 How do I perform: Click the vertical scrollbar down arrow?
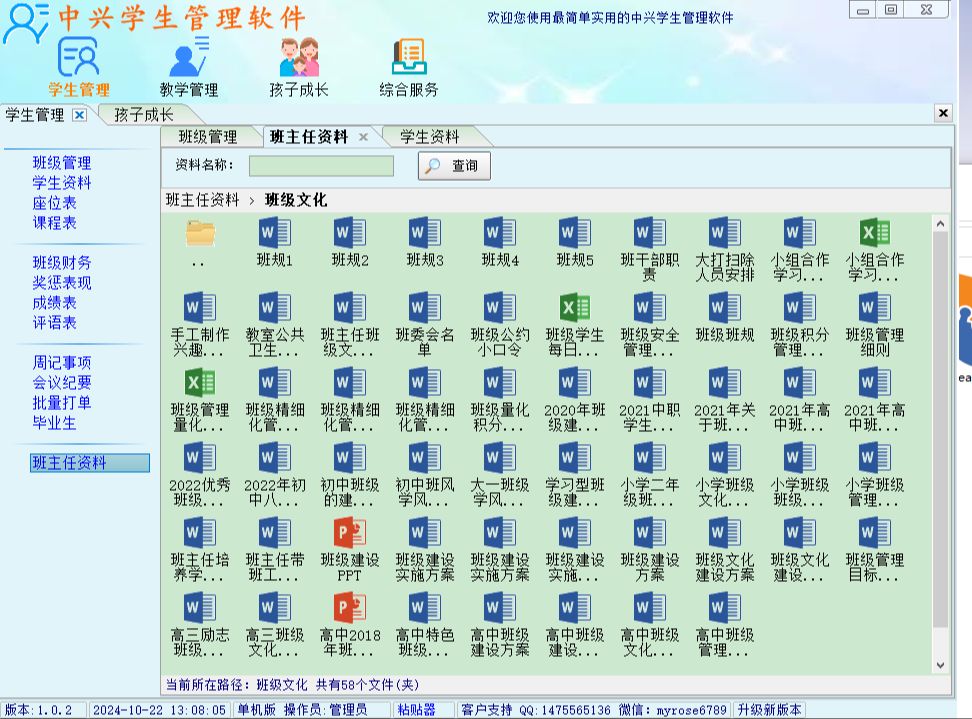coord(937,663)
